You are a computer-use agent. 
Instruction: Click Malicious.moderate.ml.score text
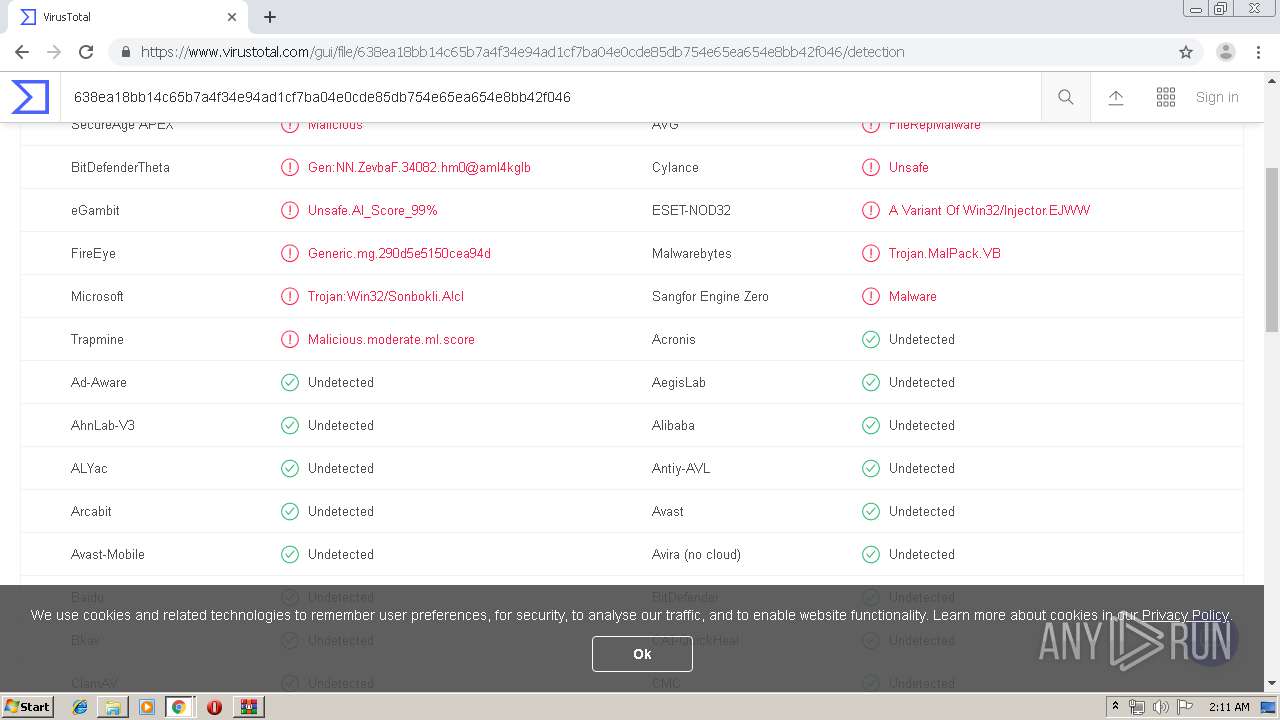pyautogui.click(x=391, y=339)
